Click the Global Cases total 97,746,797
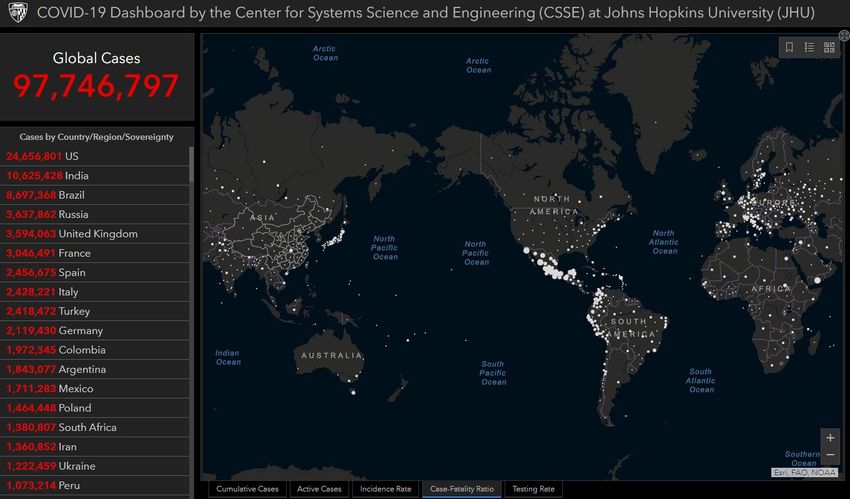Screen dimensions: 850x499 [96, 86]
